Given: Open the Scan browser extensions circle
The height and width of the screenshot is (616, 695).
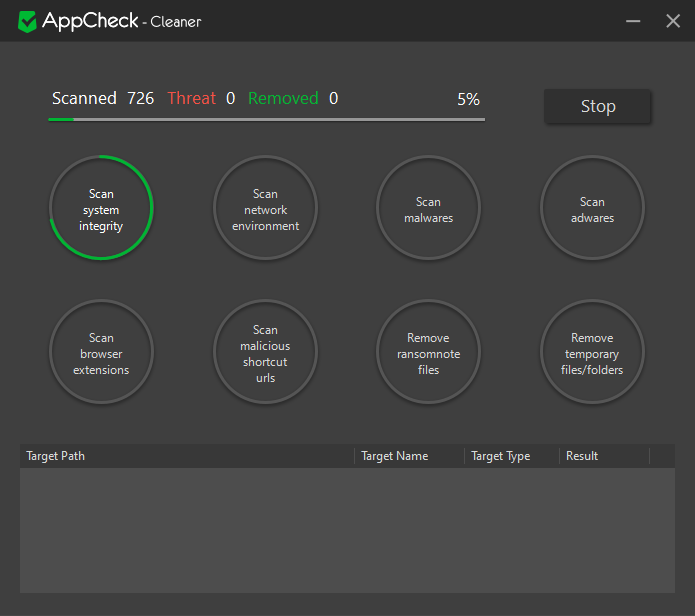Looking at the screenshot, I should [102, 352].
